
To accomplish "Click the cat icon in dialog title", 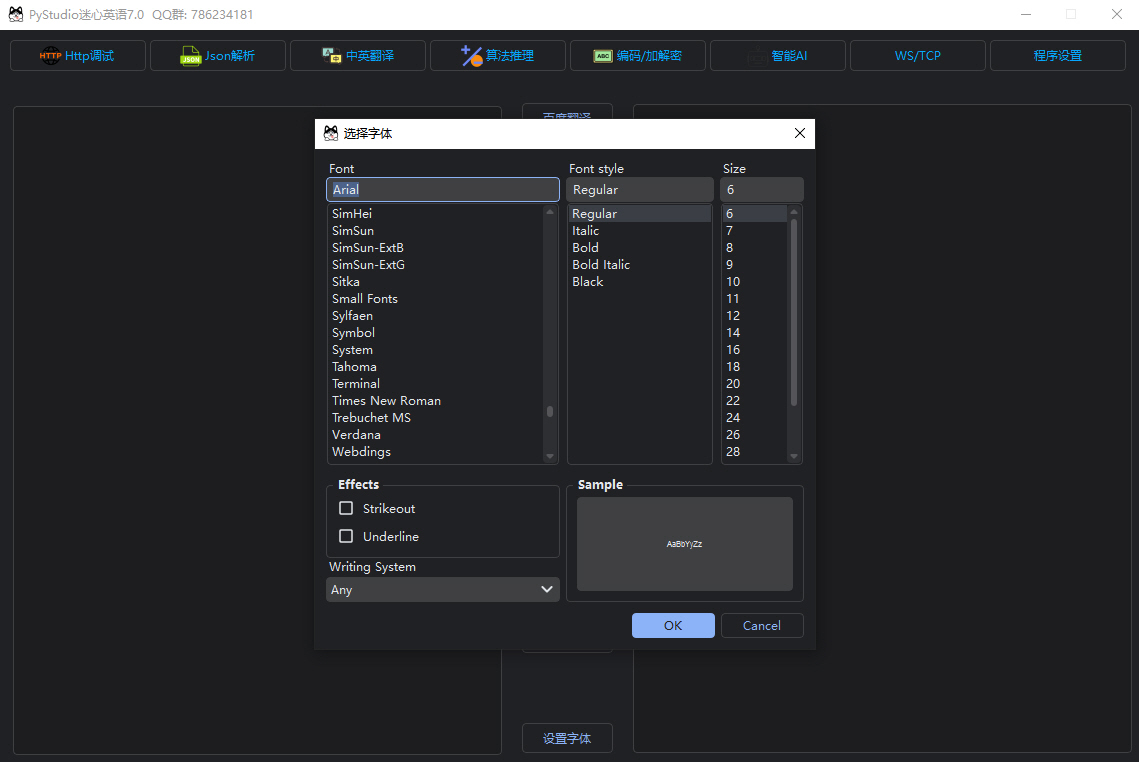I will coord(331,133).
